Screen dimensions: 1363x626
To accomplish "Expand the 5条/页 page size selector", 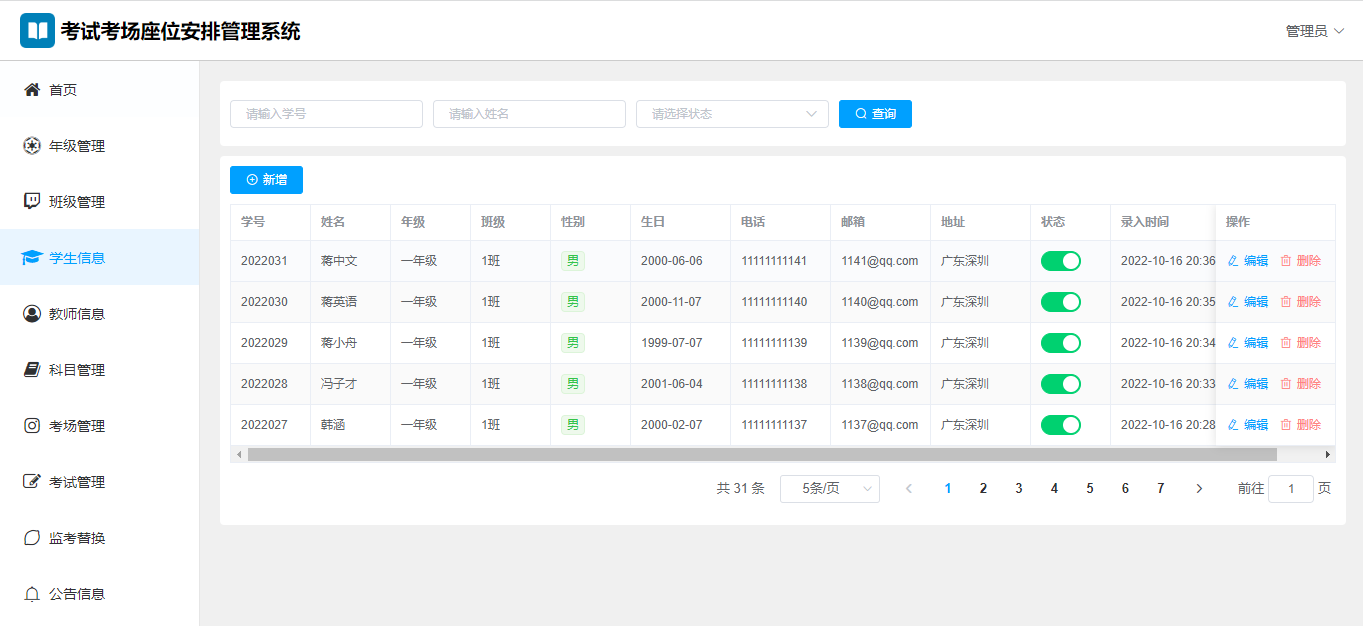I will coord(829,489).
